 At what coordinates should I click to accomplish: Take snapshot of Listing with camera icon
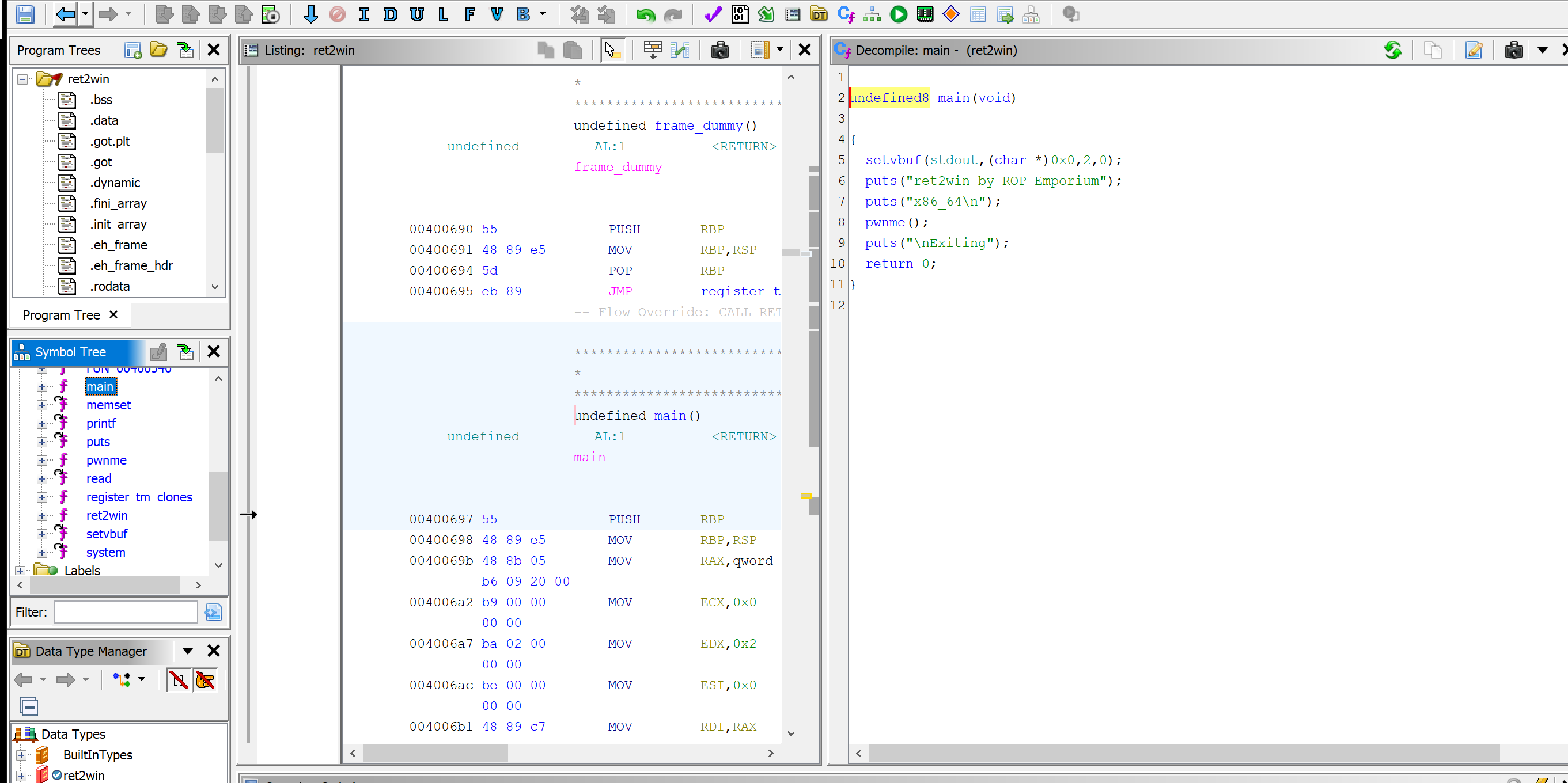(719, 50)
